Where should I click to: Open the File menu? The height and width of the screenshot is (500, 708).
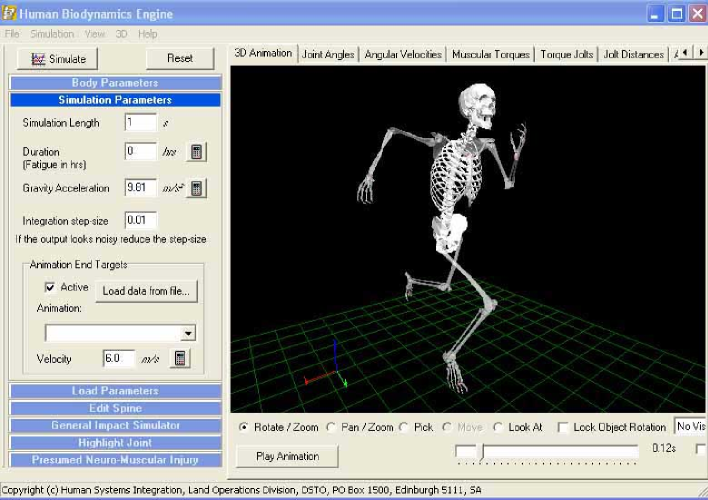tap(12, 34)
